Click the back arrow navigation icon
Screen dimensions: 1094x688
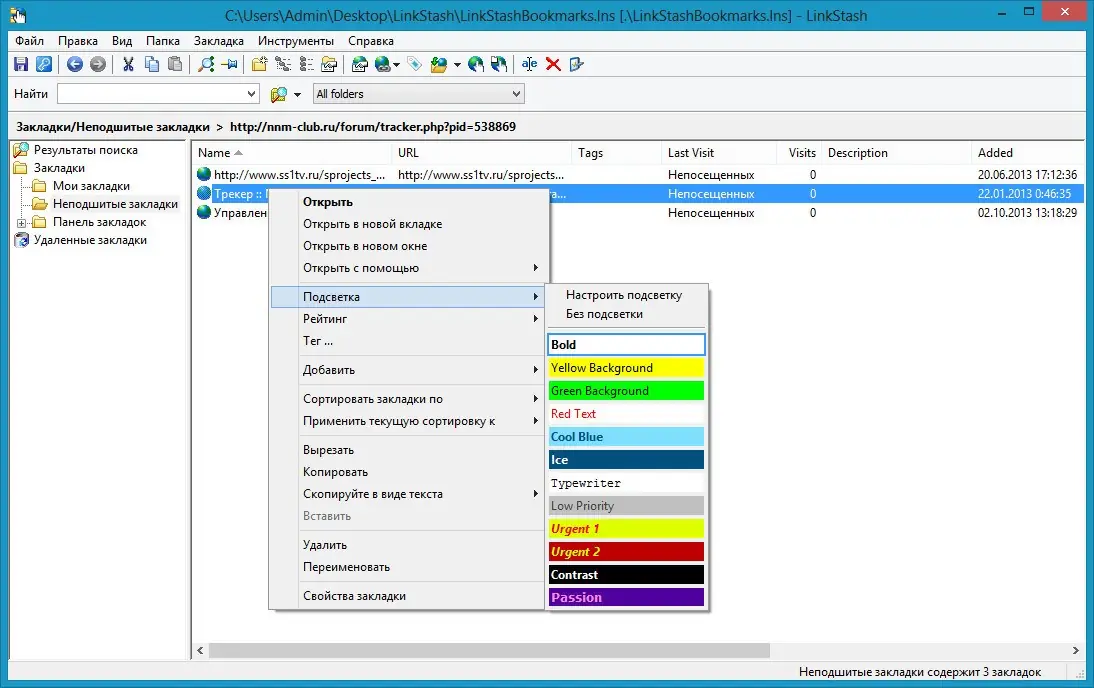pos(75,64)
